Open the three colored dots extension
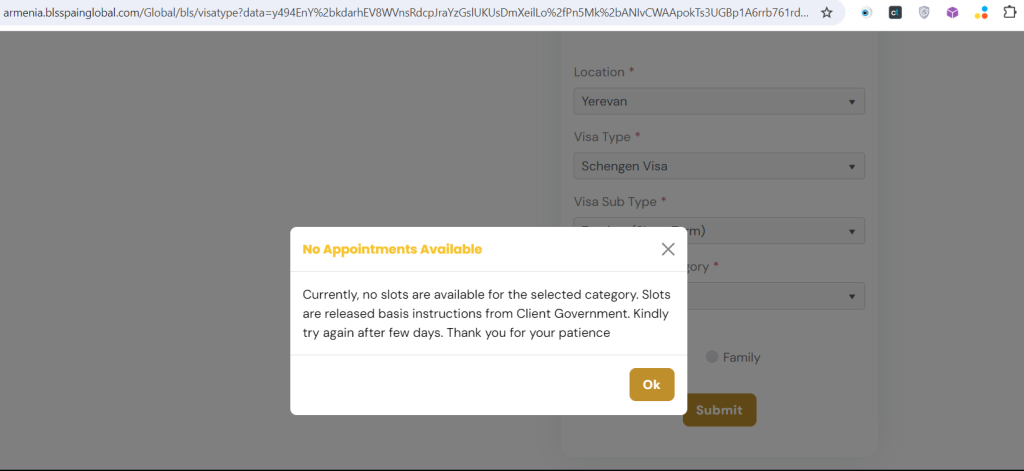 [x=981, y=12]
